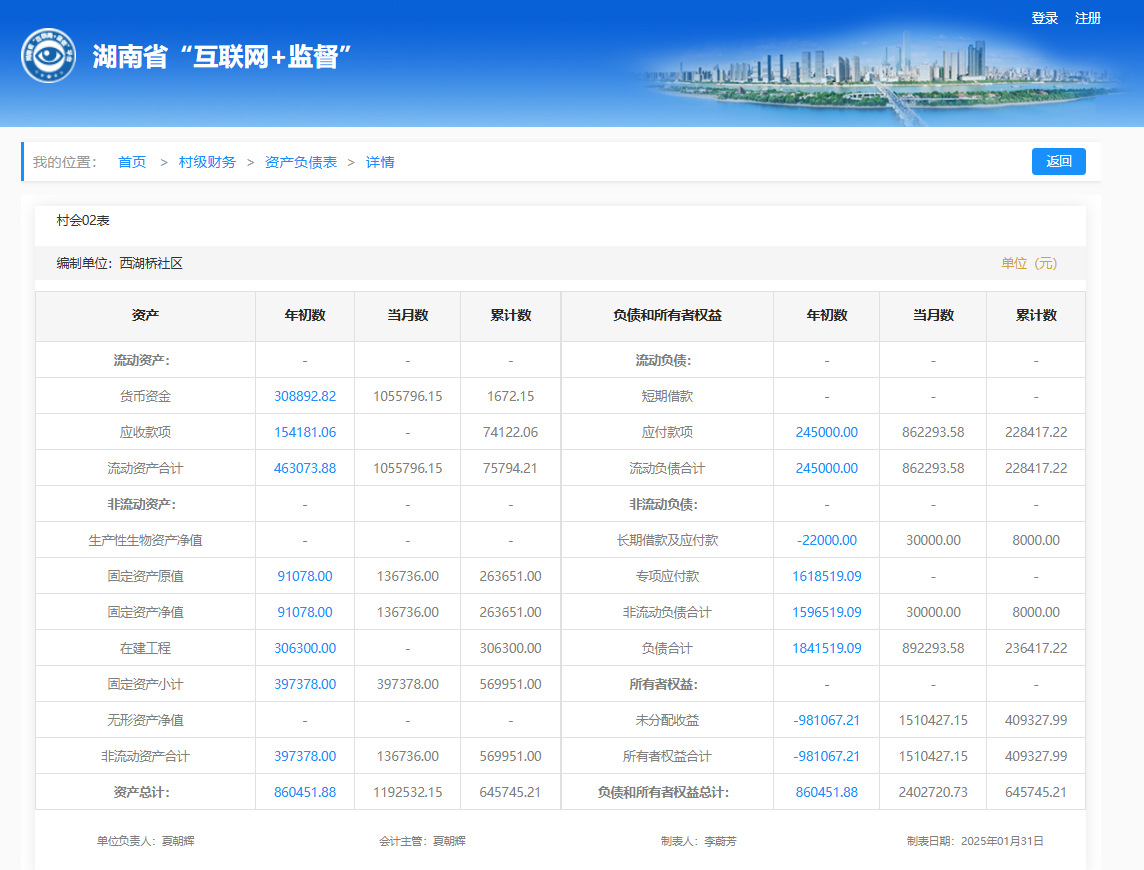1144x870 pixels.
Task: Click 应付款项 当月数 862293.58
Action: (933, 432)
